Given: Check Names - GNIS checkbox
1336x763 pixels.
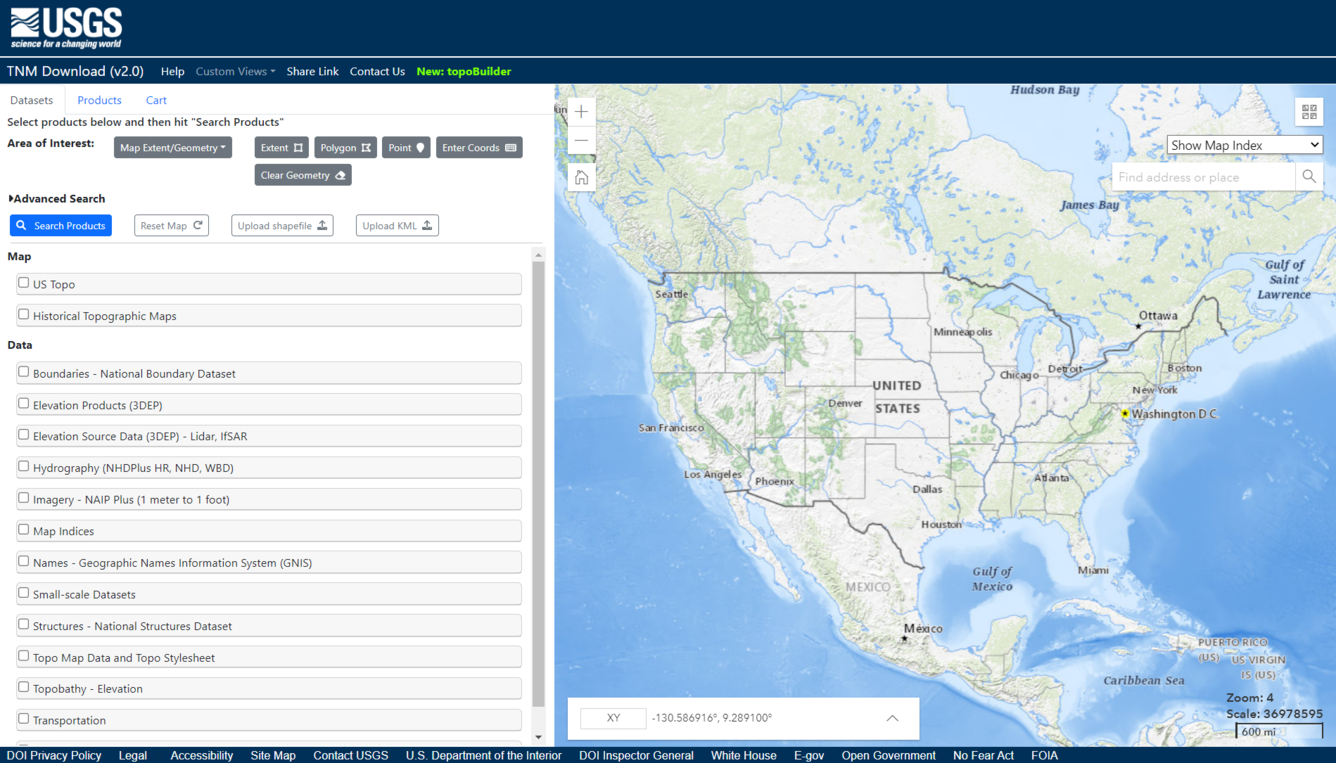Looking at the screenshot, I should (x=24, y=562).
